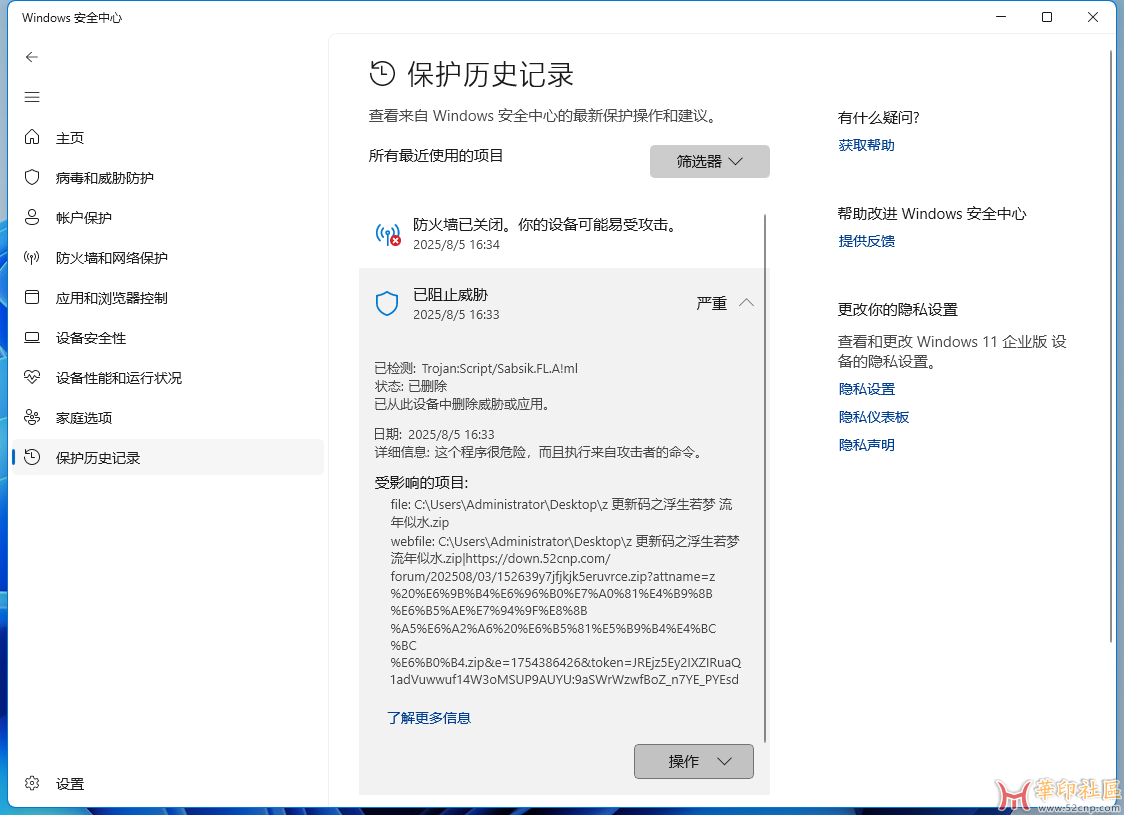Collapse the 已阻止威胁 entry chevron
This screenshot has width=1124, height=815.
tap(746, 302)
